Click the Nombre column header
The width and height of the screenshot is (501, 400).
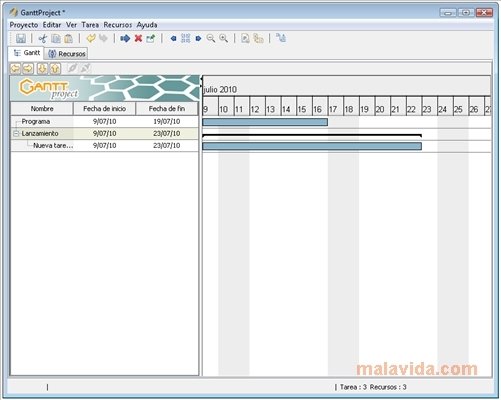point(42,109)
